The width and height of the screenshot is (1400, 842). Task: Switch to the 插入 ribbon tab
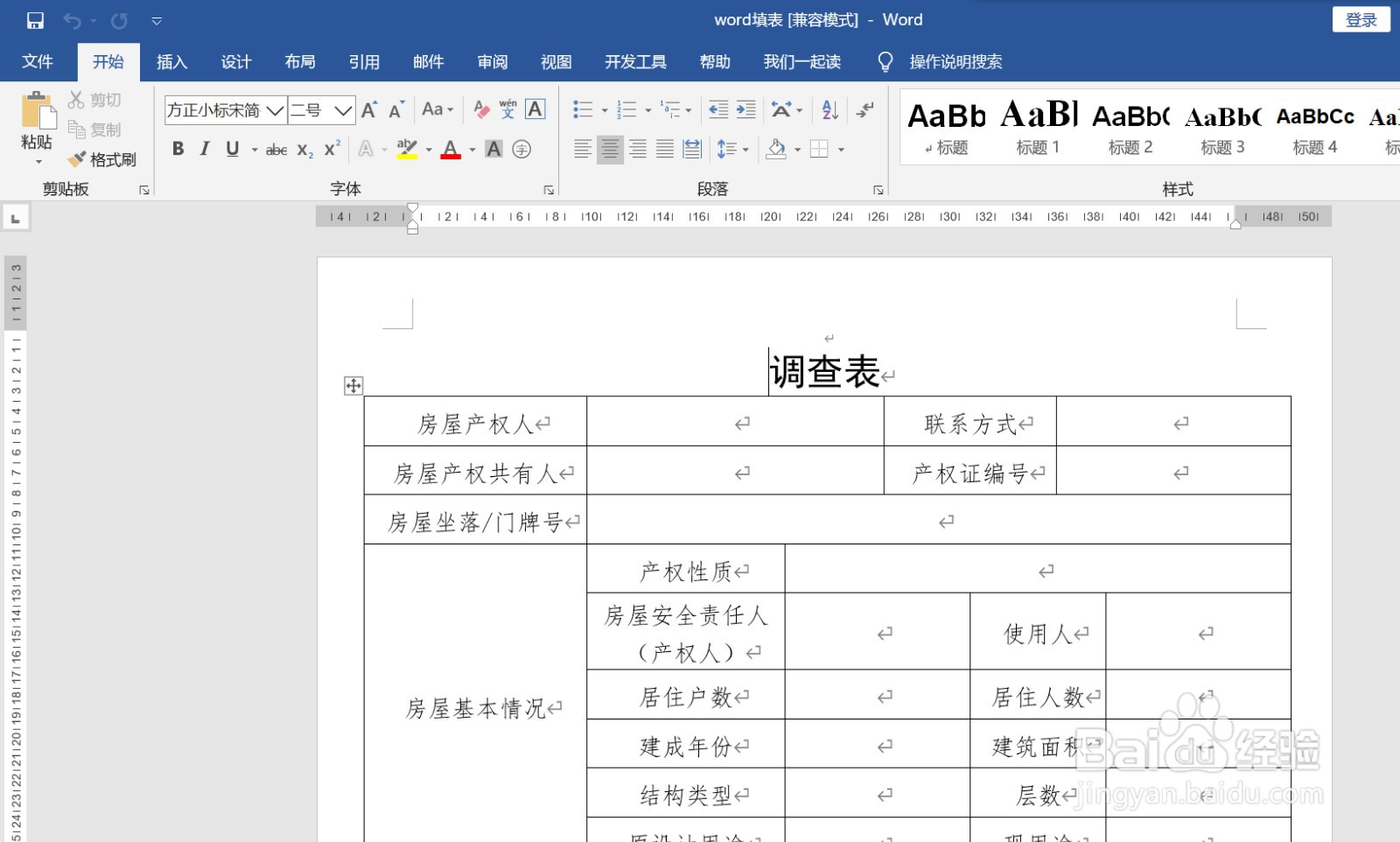click(x=171, y=61)
